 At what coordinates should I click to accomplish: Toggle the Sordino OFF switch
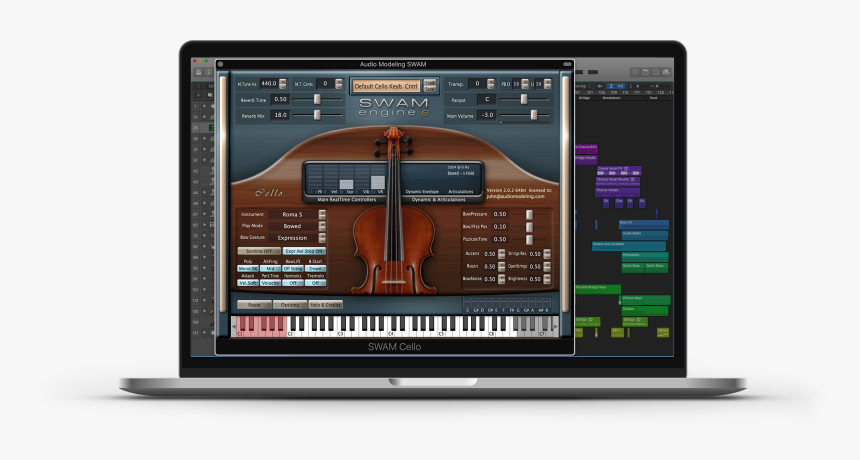[259, 251]
